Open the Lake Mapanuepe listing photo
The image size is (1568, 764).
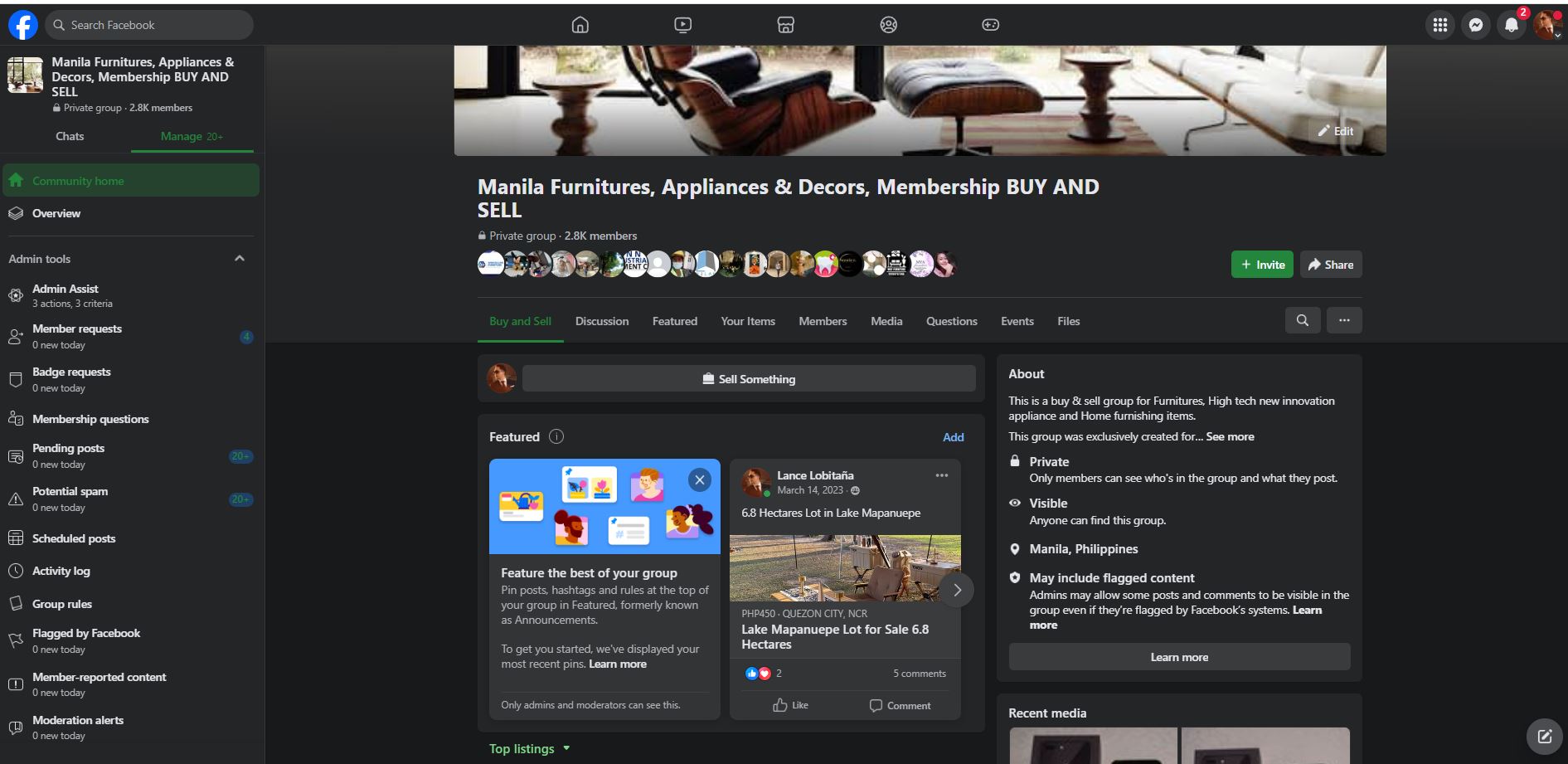pyautogui.click(x=845, y=568)
